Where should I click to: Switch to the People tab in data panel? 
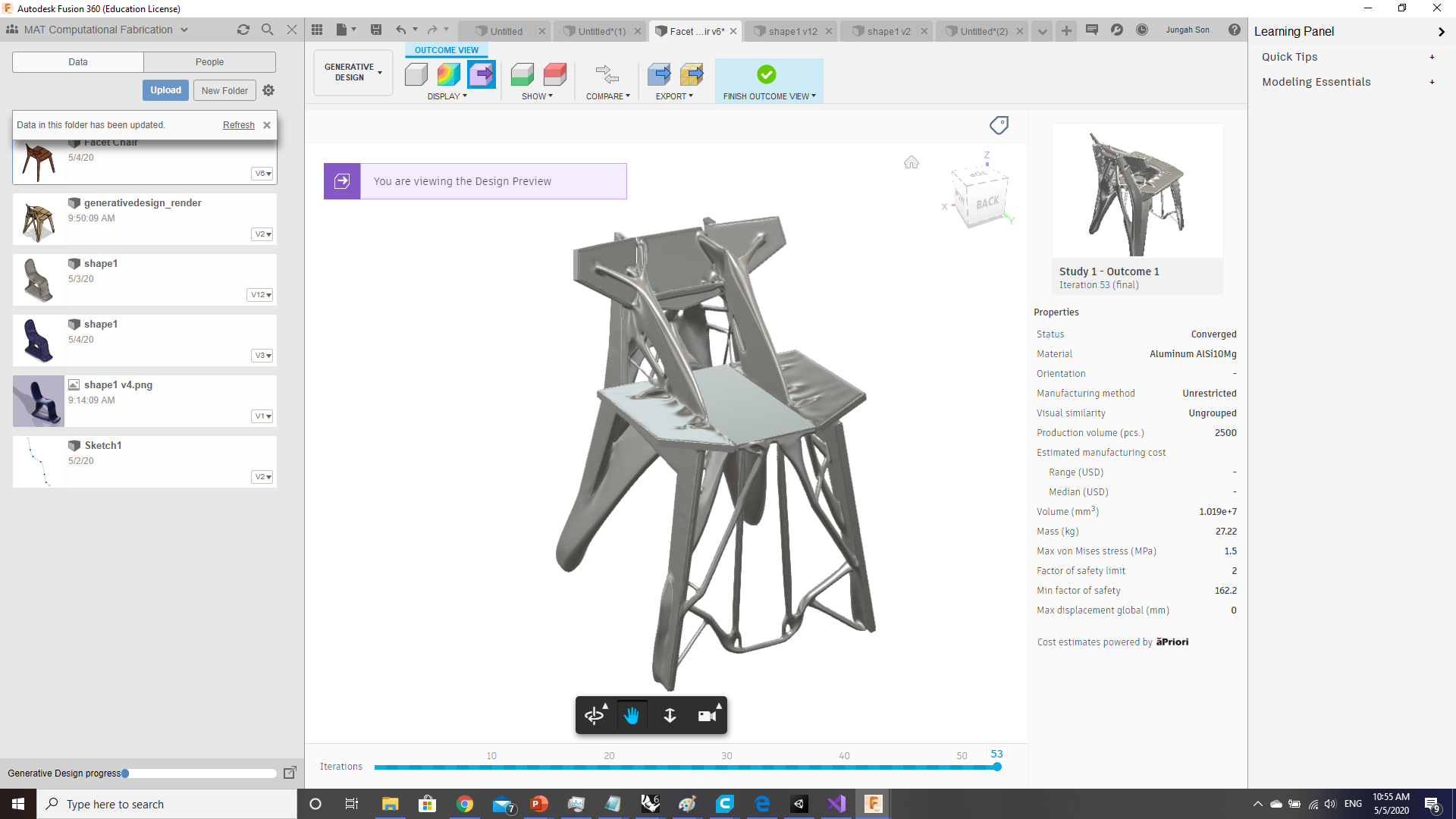[x=209, y=62]
